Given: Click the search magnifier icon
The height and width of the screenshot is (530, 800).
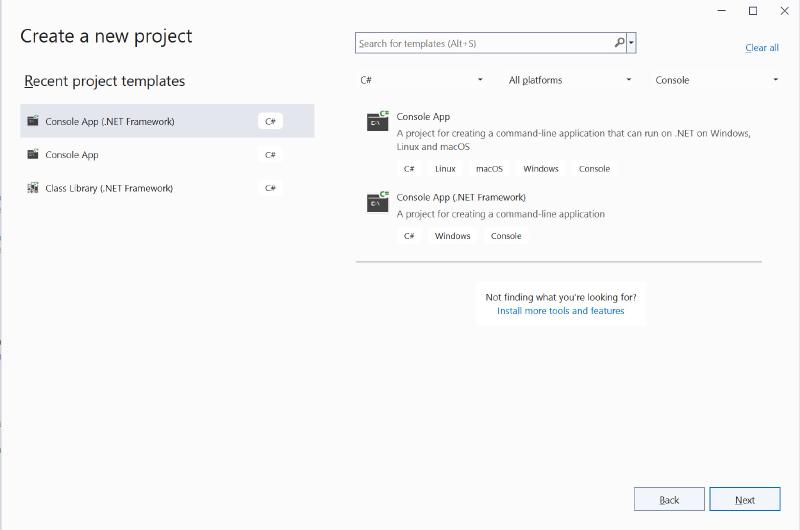Looking at the screenshot, I should pyautogui.click(x=619, y=43).
